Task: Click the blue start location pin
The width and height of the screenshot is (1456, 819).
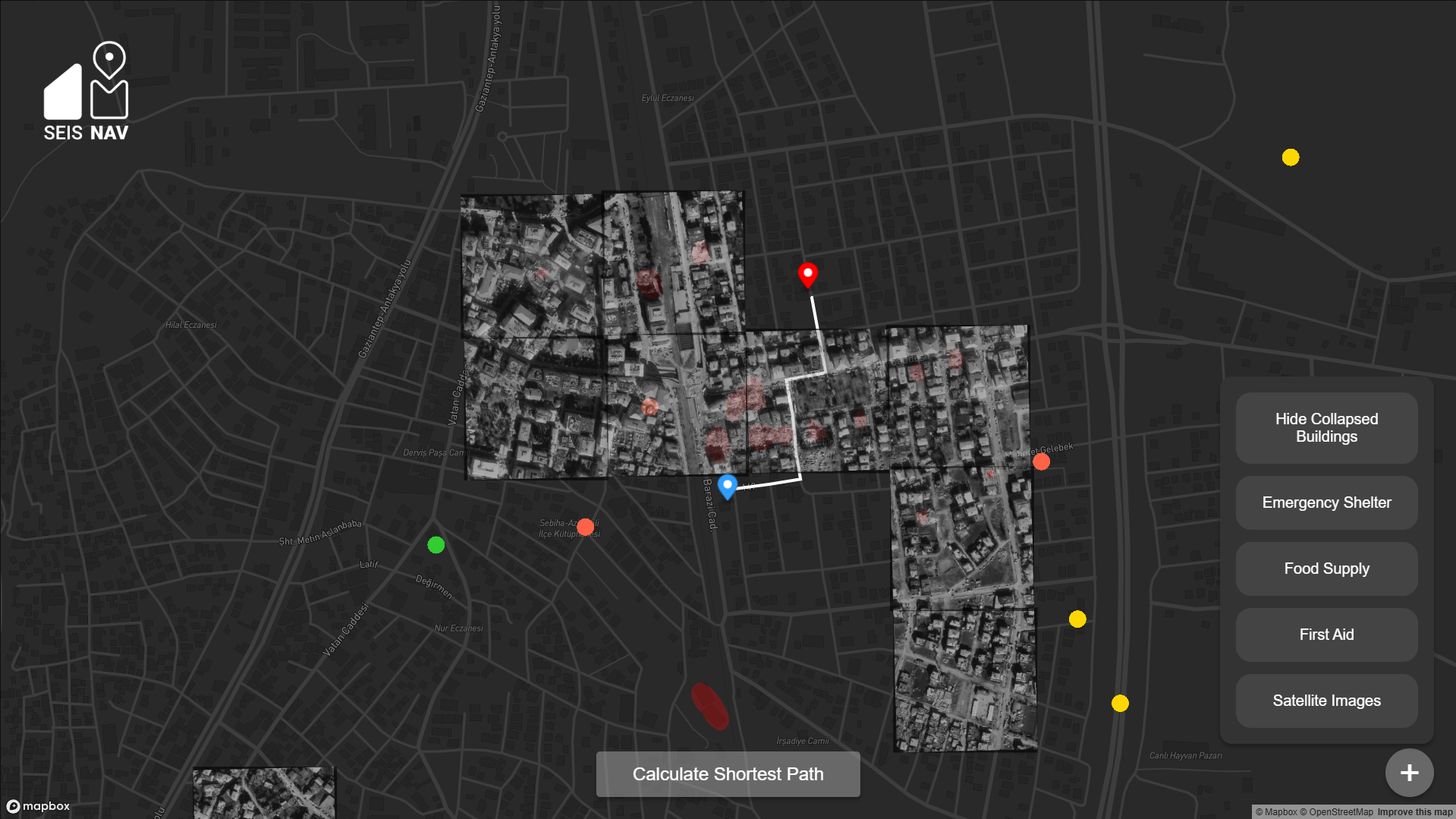Action: pyautogui.click(x=727, y=486)
